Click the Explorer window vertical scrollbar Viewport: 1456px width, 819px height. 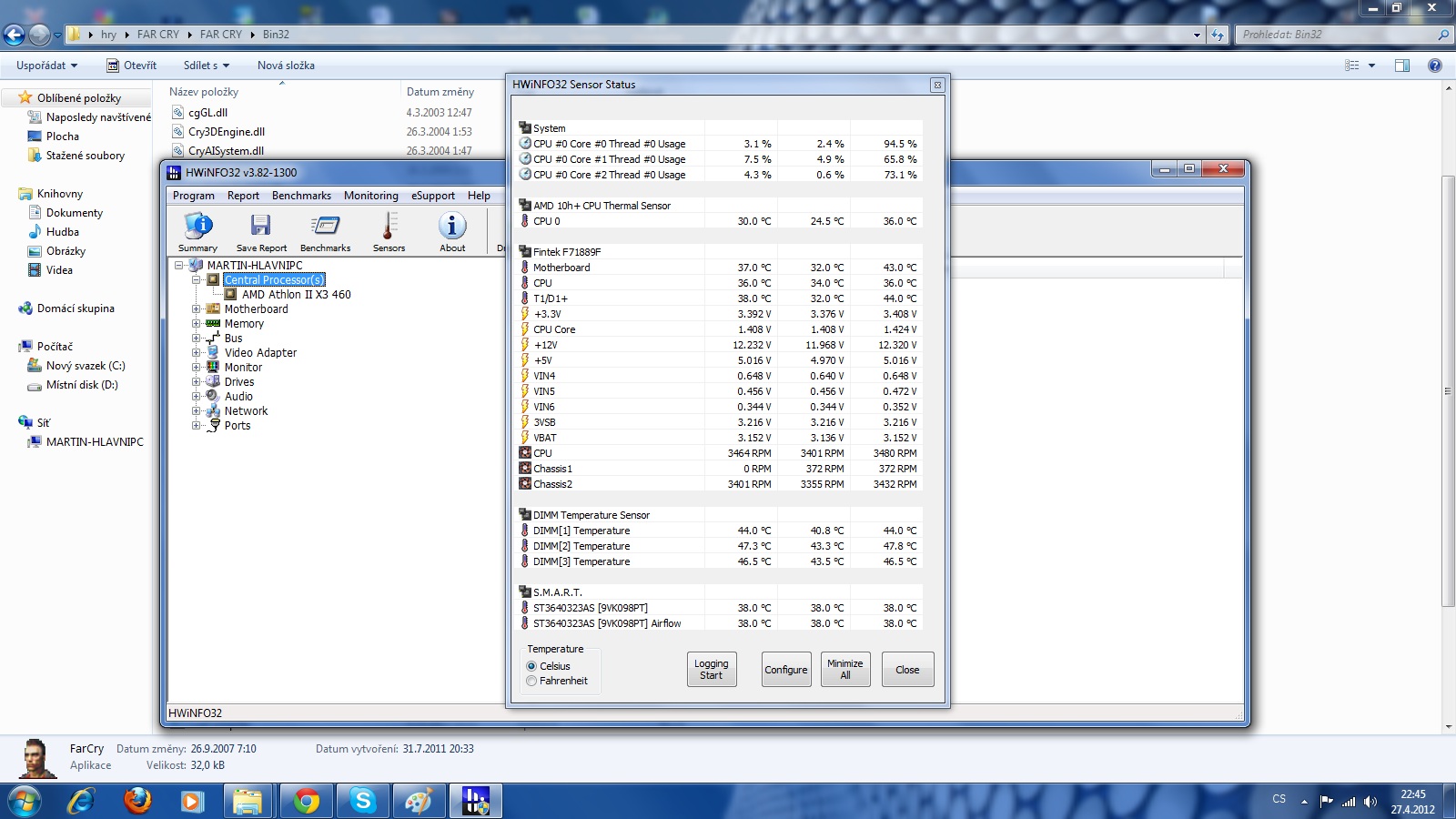coord(1448,391)
